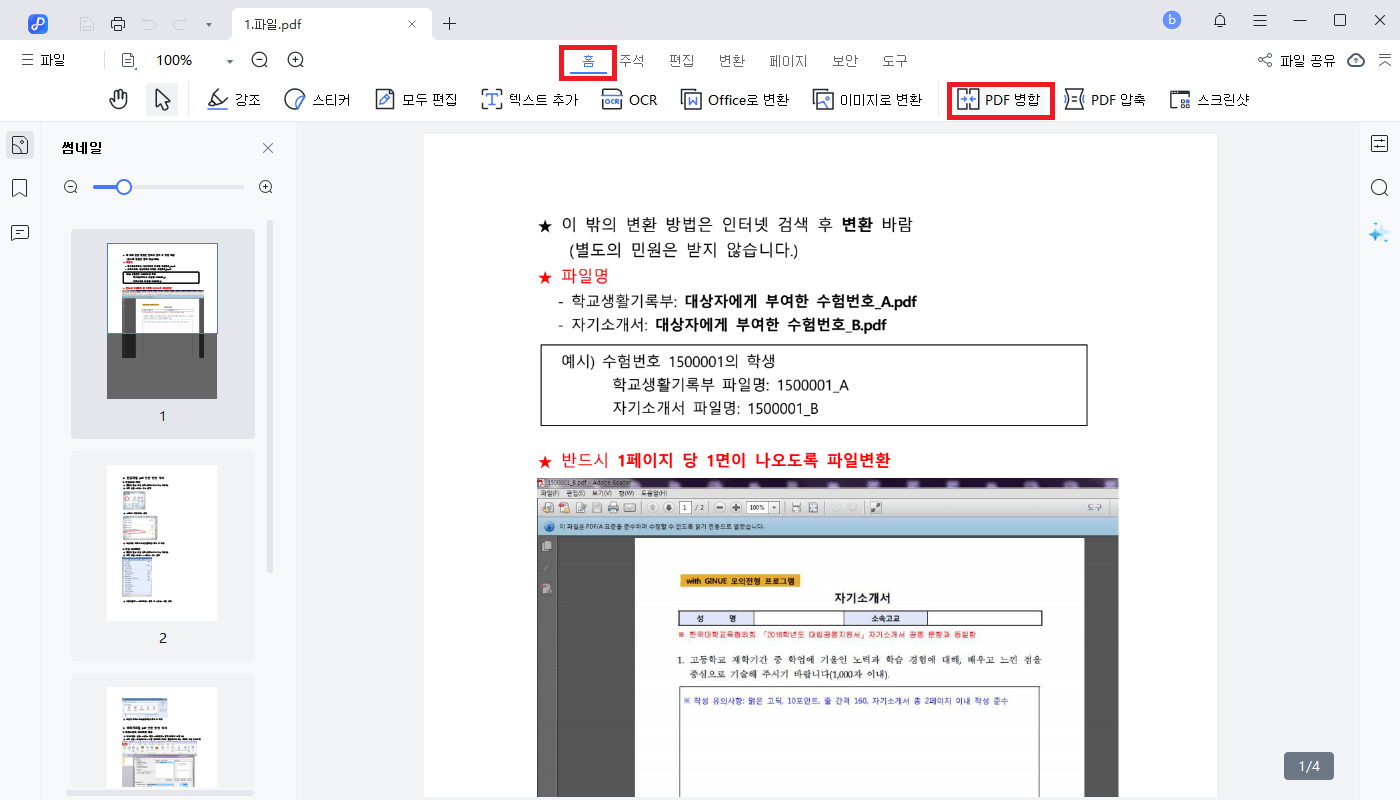
Task: Click the save icon in title bar
Action: [87, 24]
